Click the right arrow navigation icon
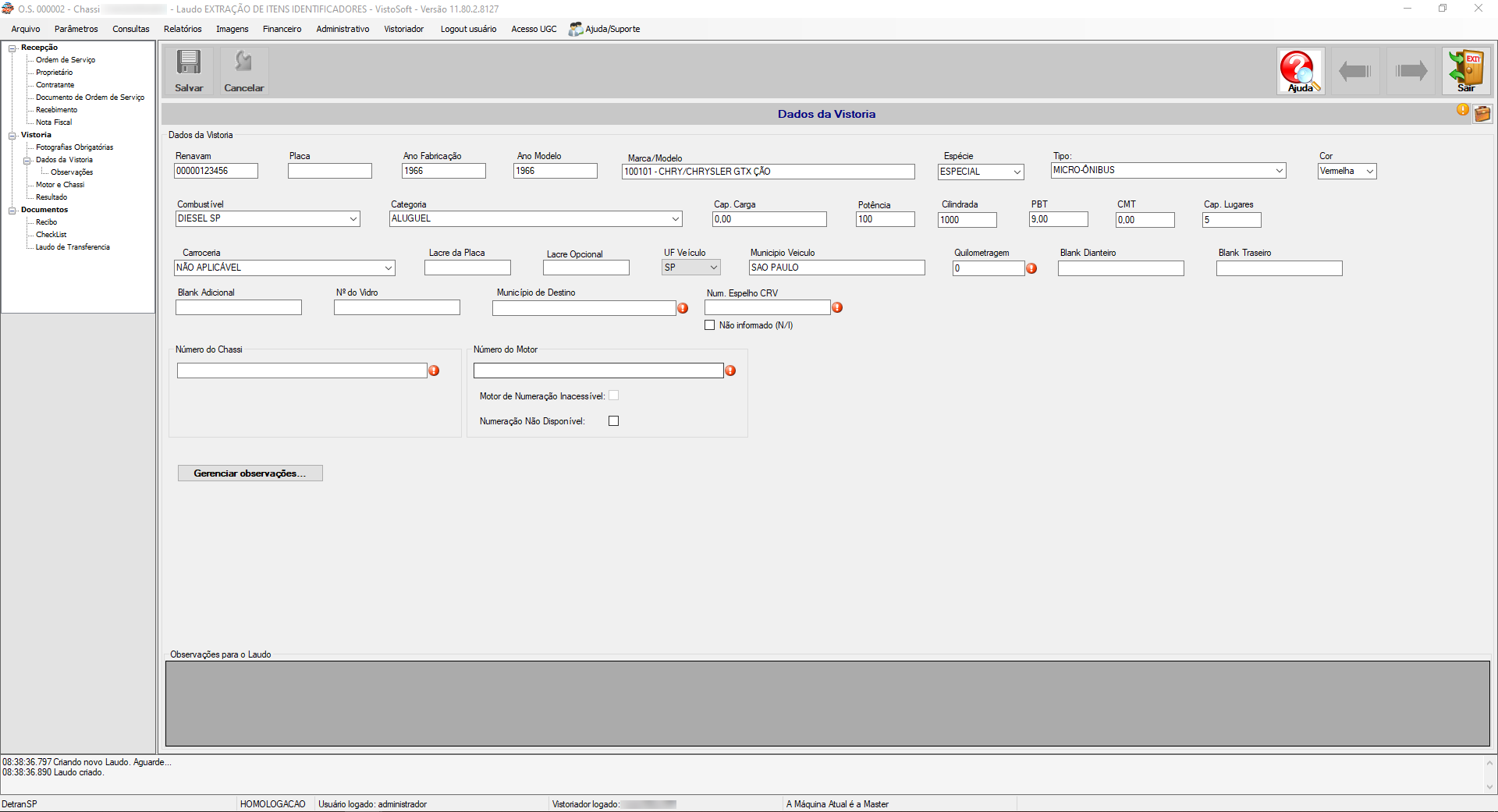The height and width of the screenshot is (812, 1498). pyautogui.click(x=1411, y=71)
